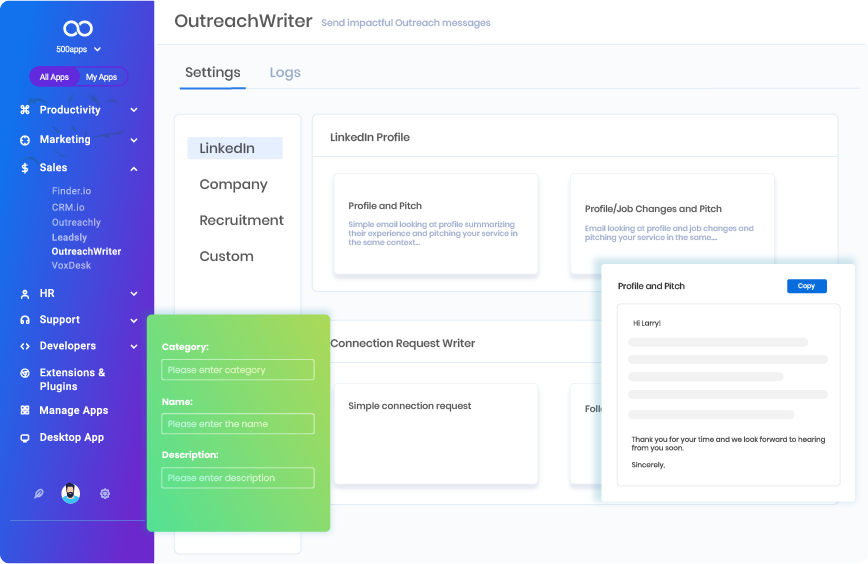The height and width of the screenshot is (564, 868).
Task: Click the 'Connection Request Writer' heading
Action: 402,343
